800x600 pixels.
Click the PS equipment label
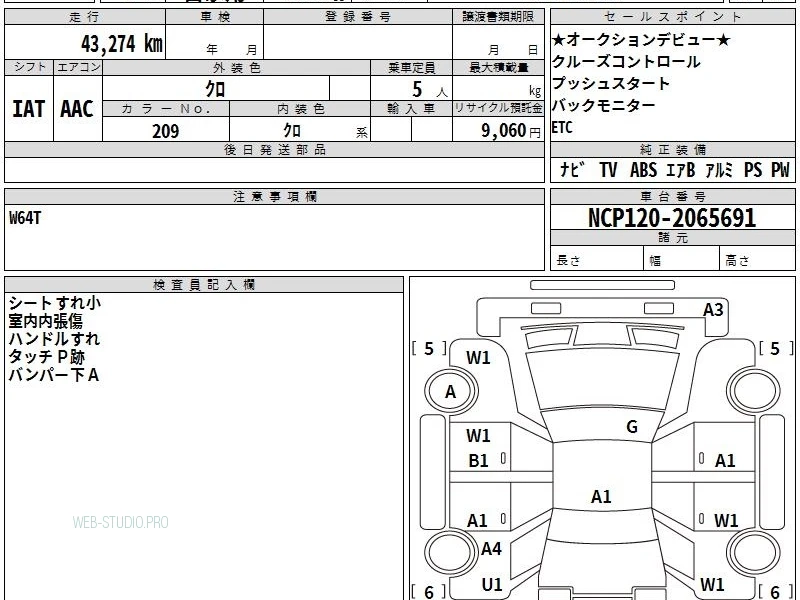[753, 170]
